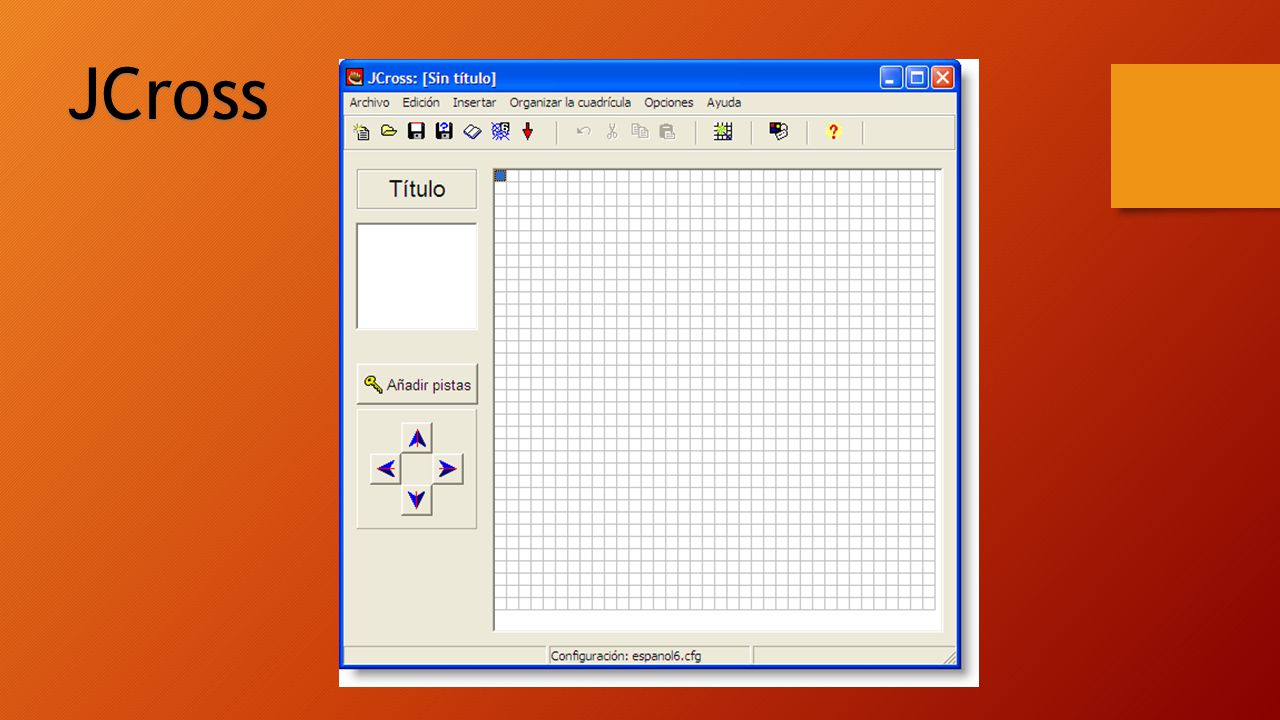Viewport: 1280px width, 720px height.
Task: Maximize the JCross window
Action: (x=917, y=78)
